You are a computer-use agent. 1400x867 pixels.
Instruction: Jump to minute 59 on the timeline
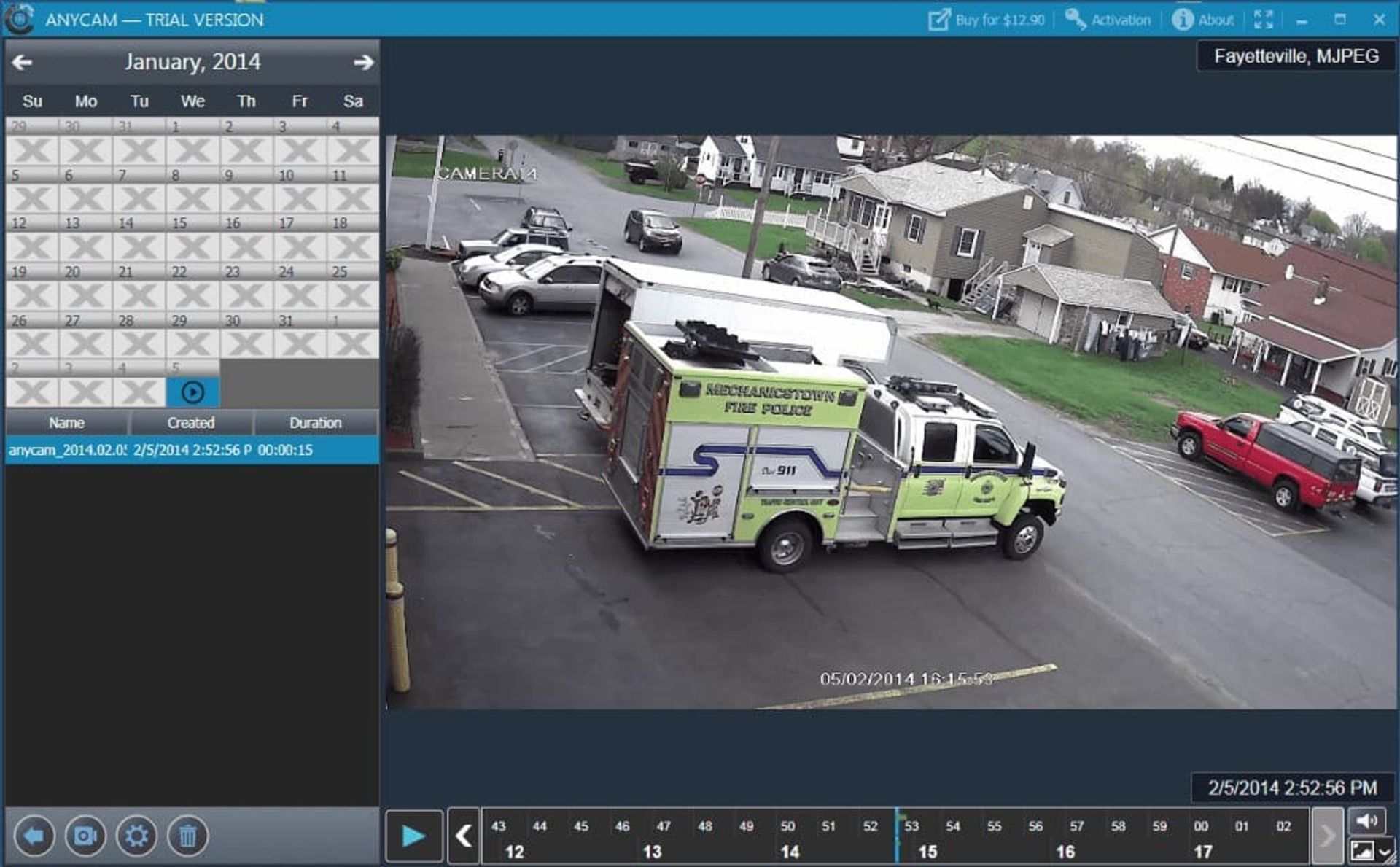point(1159,826)
